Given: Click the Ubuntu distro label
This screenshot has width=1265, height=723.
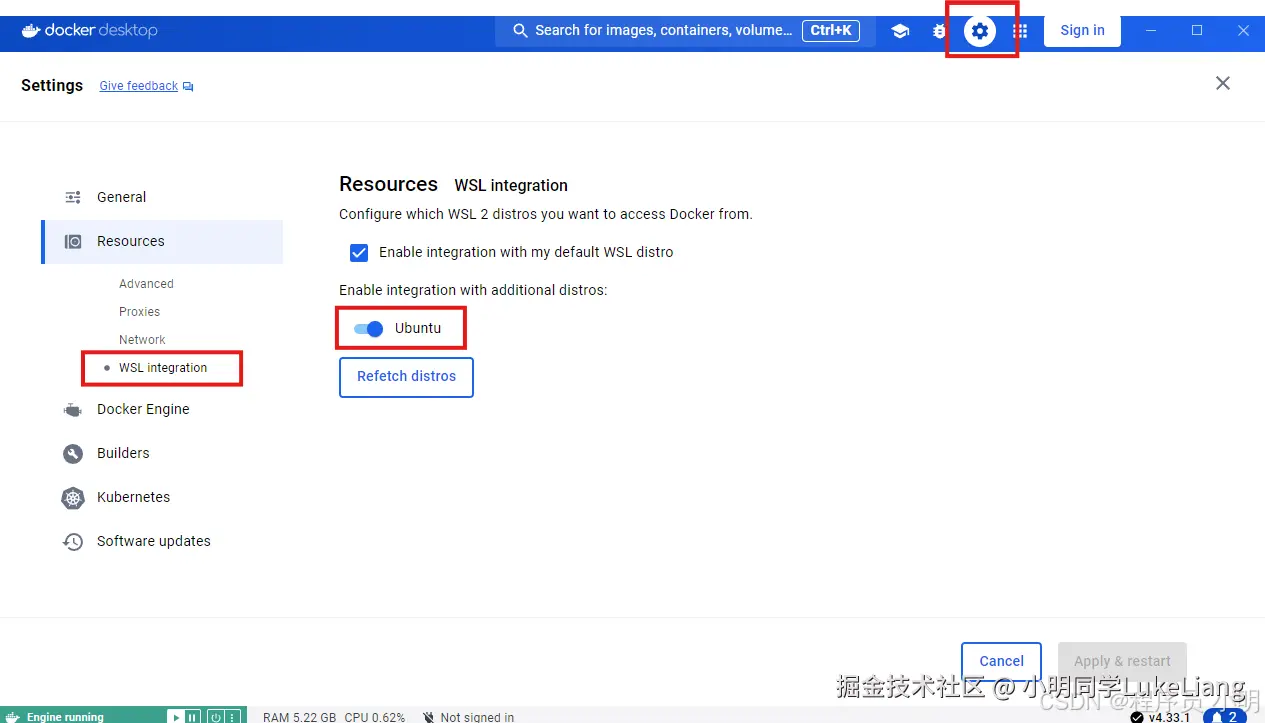Looking at the screenshot, I should (418, 328).
